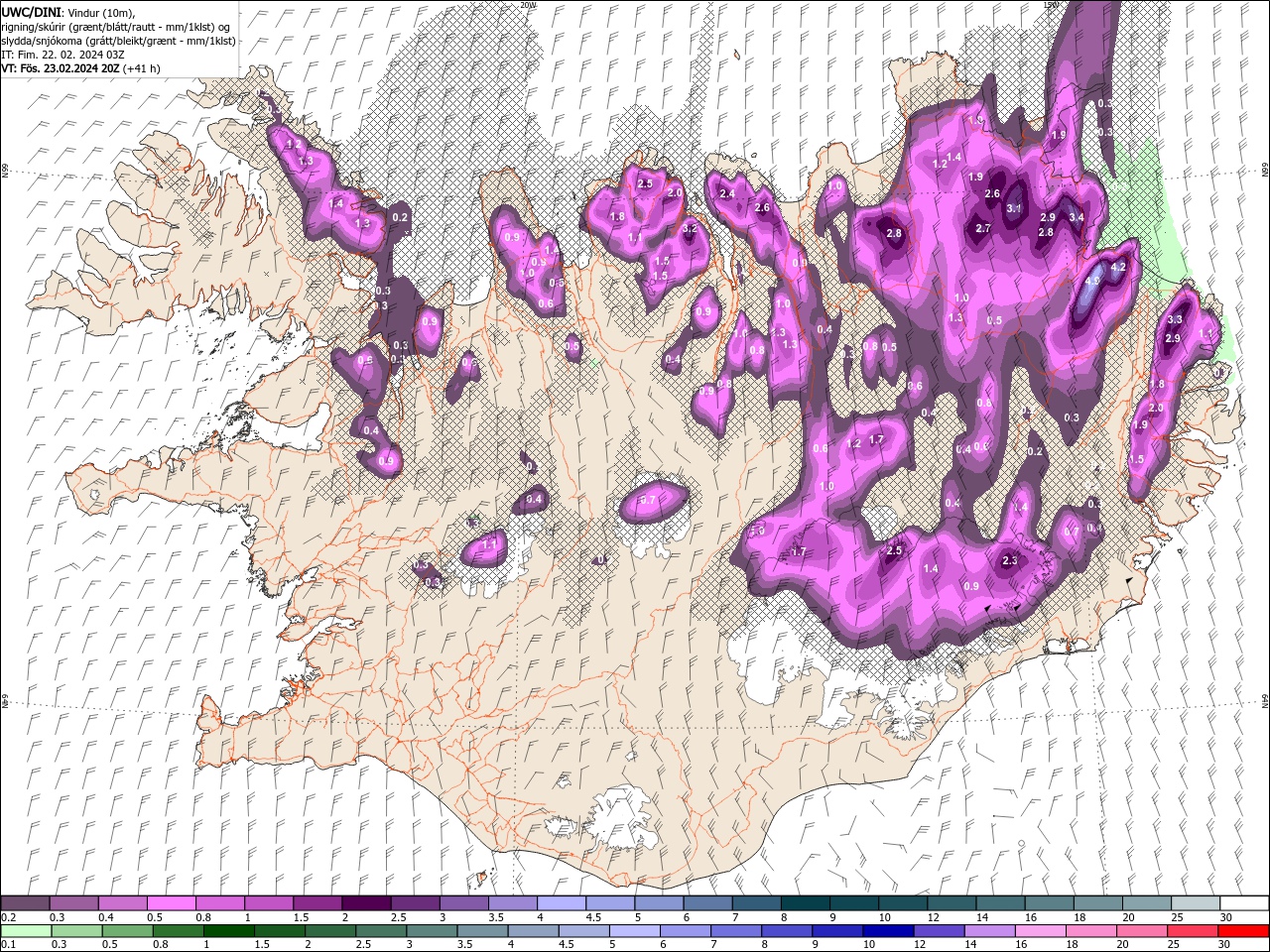The image size is (1270, 952).
Task: Click the "2.3" value in the southeast band
Action: (1010, 561)
